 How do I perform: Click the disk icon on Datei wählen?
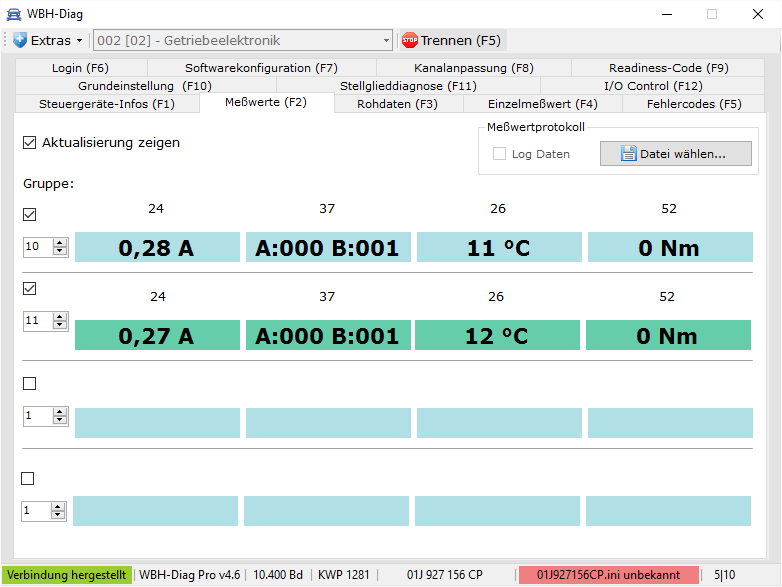coord(628,154)
